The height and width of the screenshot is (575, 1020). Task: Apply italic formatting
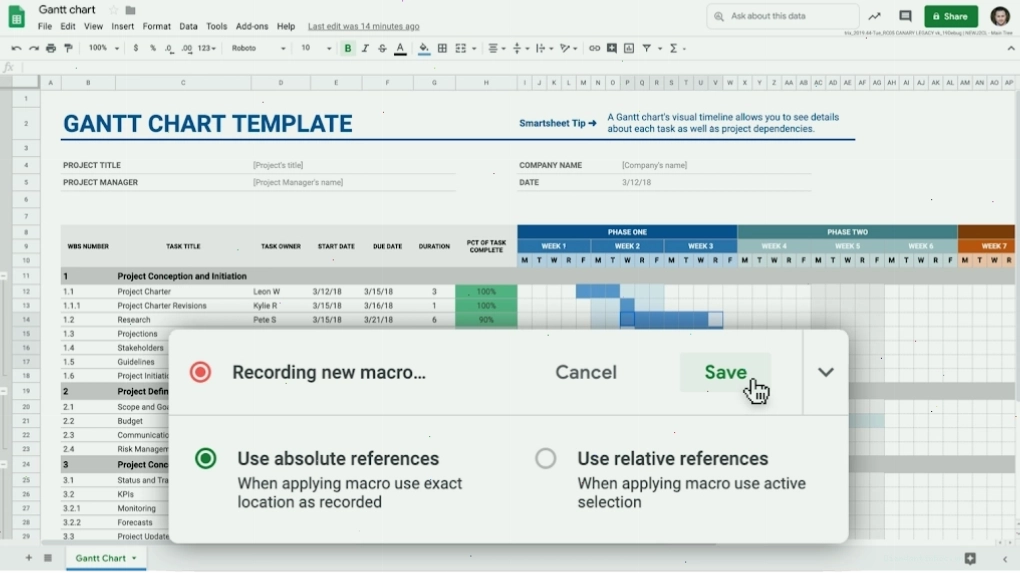(x=365, y=48)
